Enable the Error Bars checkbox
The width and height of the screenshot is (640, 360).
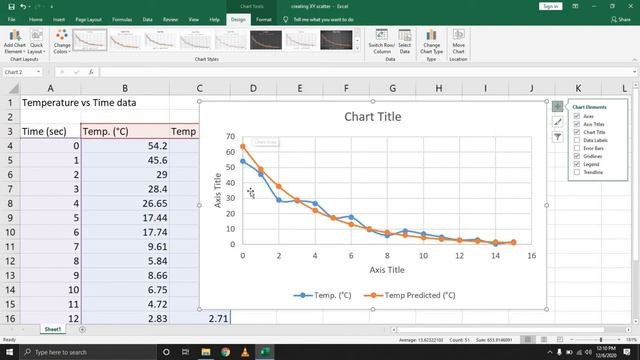(577, 148)
